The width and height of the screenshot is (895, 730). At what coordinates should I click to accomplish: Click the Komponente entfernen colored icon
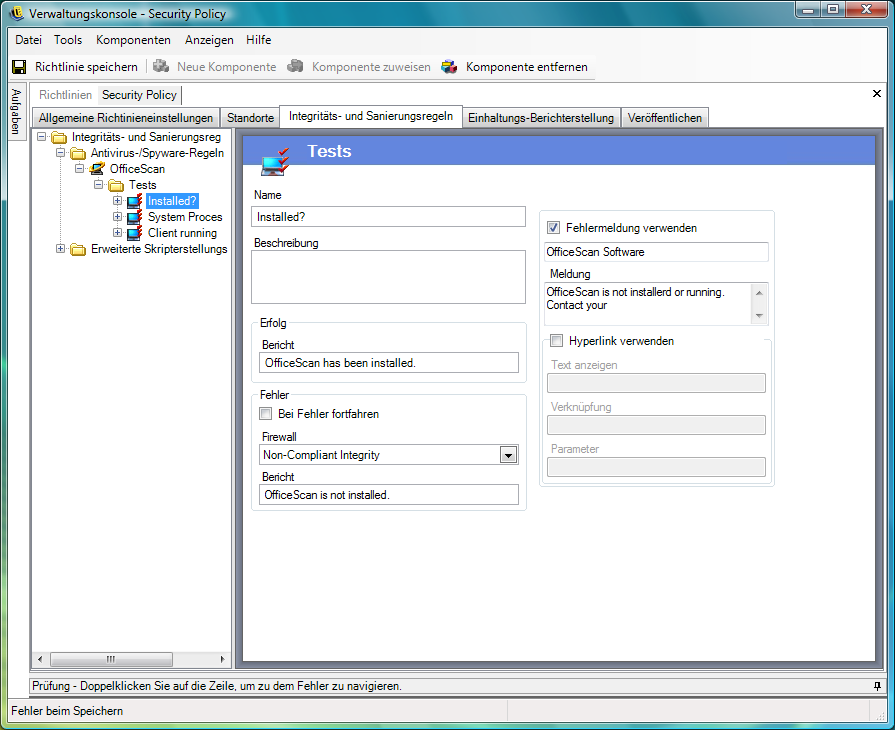click(449, 67)
